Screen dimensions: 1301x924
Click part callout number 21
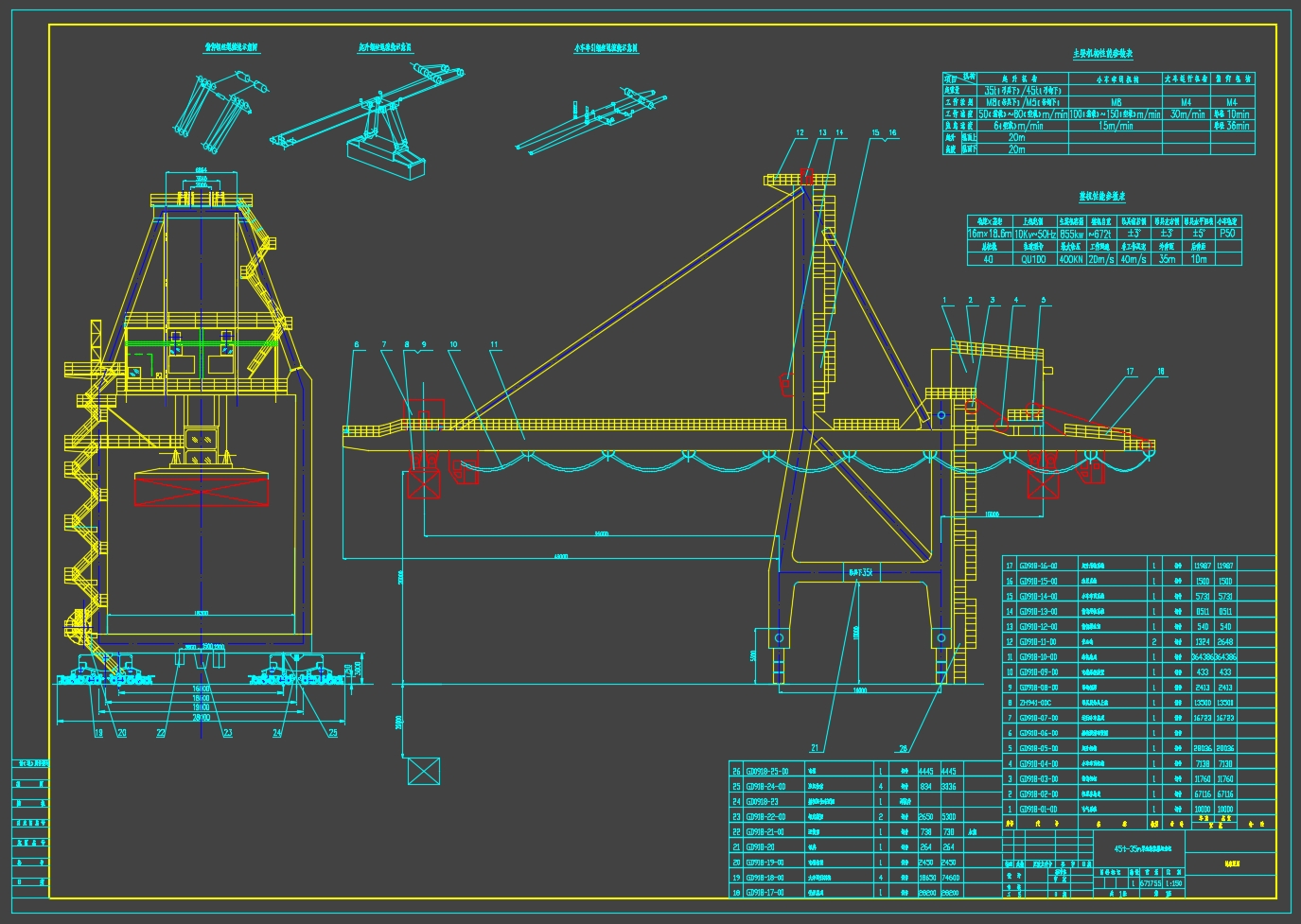coord(816,747)
